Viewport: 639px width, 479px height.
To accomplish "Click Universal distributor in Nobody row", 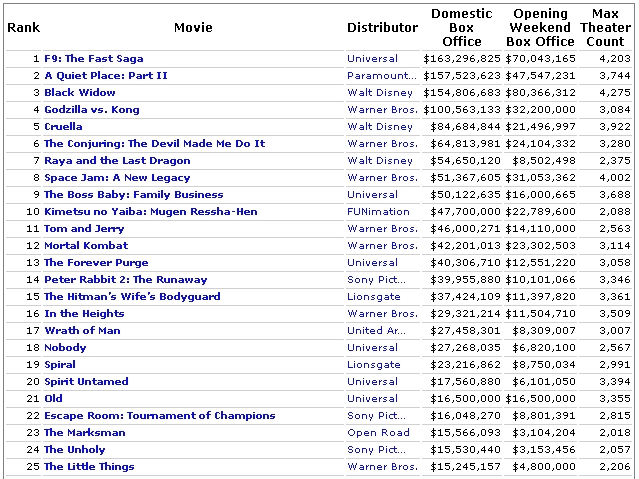I will [372, 348].
